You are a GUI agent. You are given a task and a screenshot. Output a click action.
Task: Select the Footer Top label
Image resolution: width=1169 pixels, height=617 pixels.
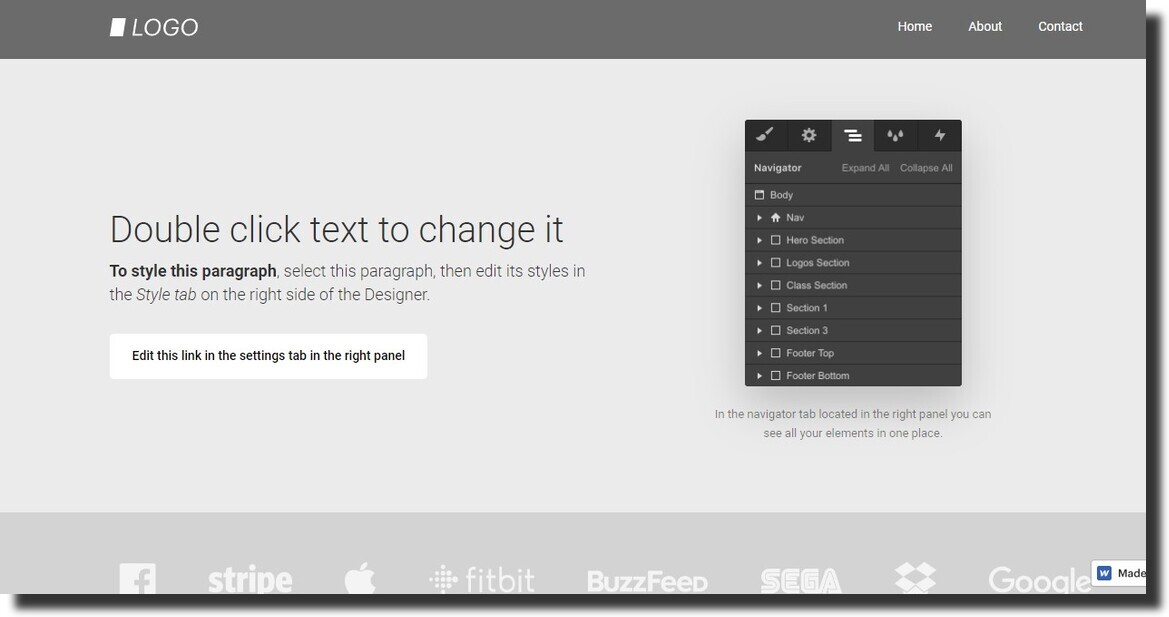pos(810,353)
